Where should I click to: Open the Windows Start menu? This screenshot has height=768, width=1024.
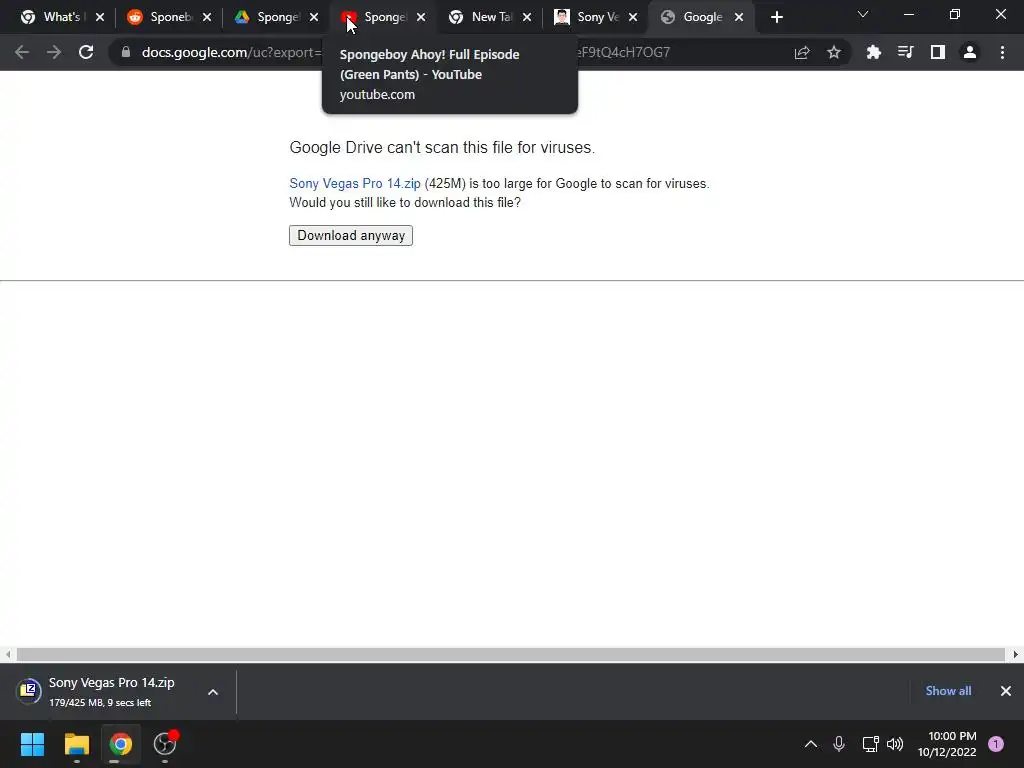point(32,744)
